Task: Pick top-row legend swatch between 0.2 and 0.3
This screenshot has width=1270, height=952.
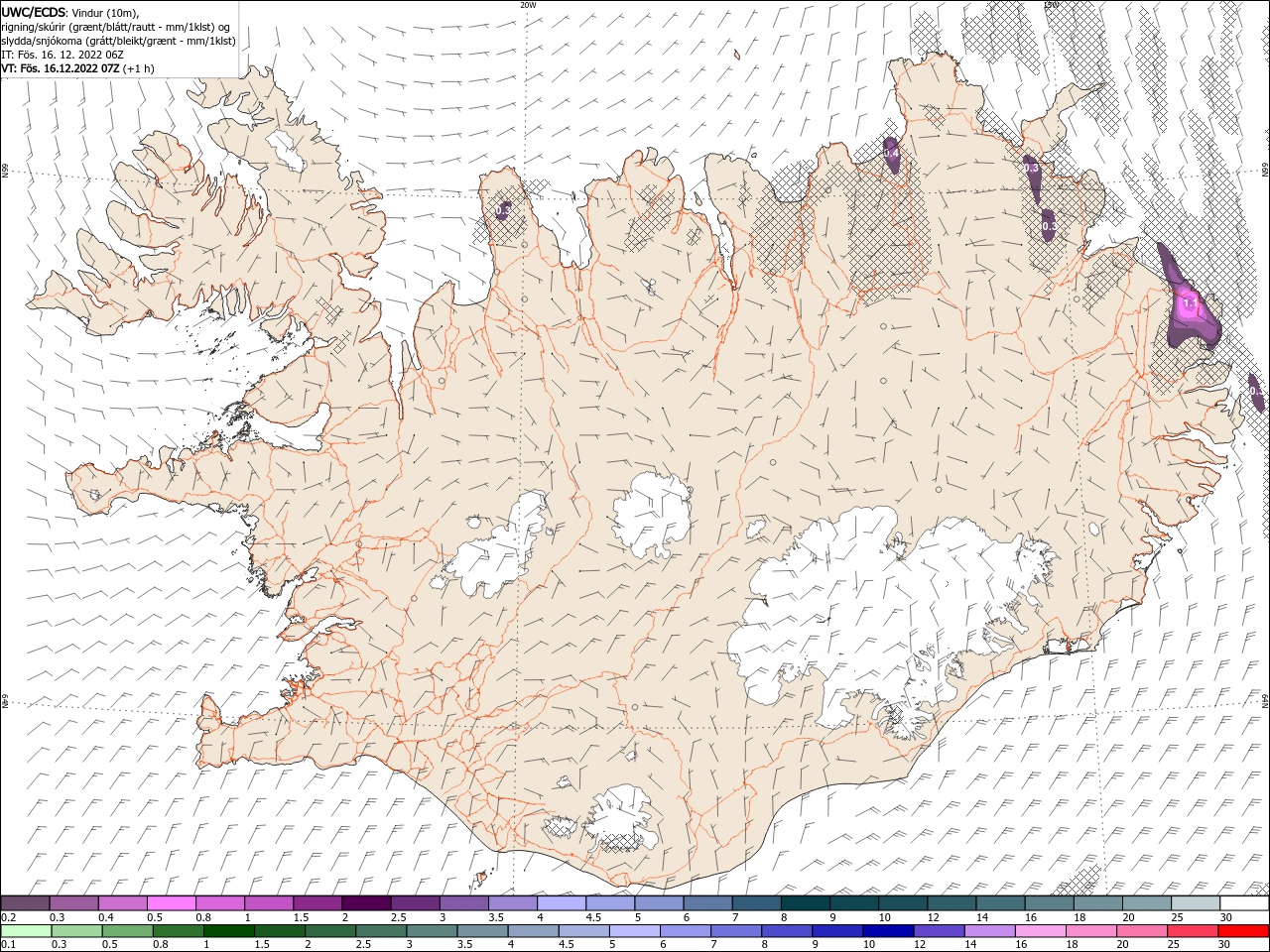Action: tap(26, 903)
